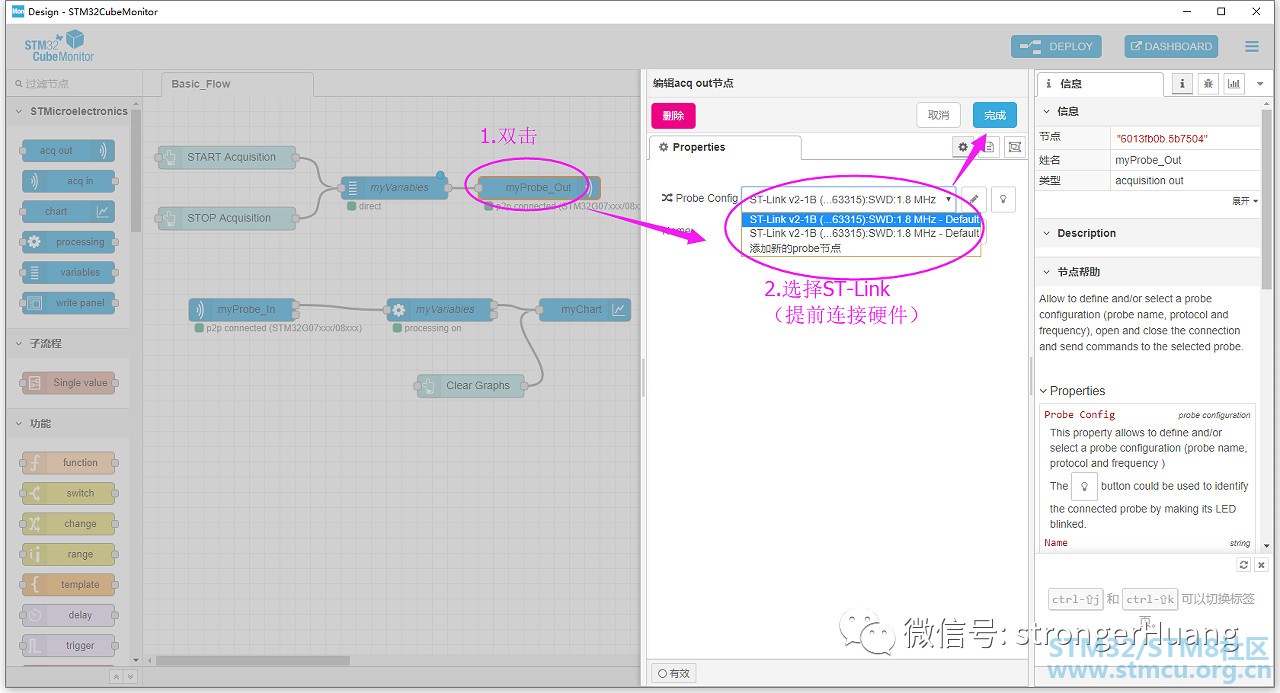The image size is (1280, 693).
Task: Select the trigger palette node
Action: click(68, 645)
